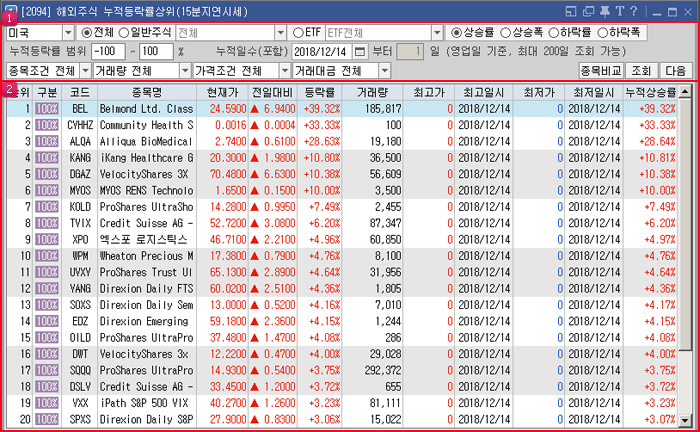Select the Belmond Ltd. Class row name
700x432 pixels.
click(x=146, y=109)
